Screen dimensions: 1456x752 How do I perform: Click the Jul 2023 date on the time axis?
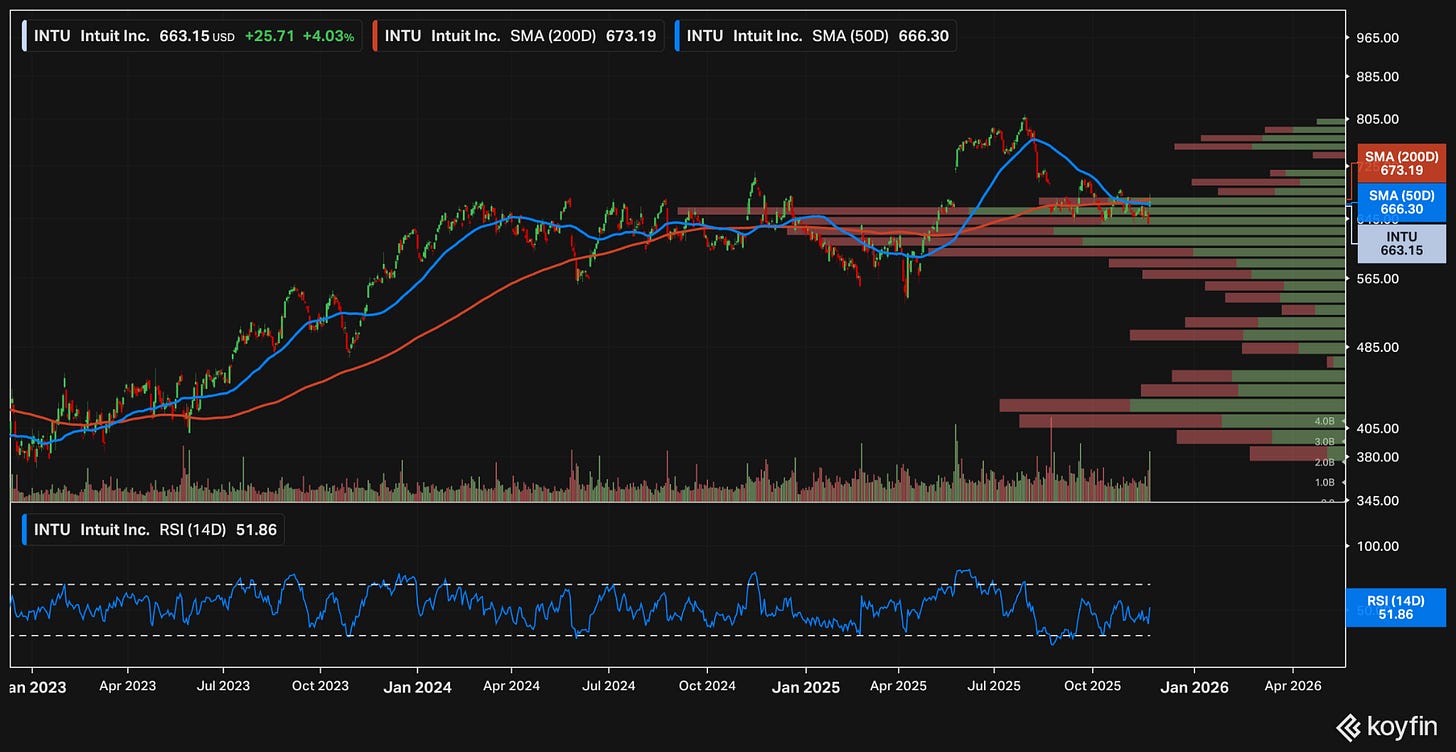223,687
